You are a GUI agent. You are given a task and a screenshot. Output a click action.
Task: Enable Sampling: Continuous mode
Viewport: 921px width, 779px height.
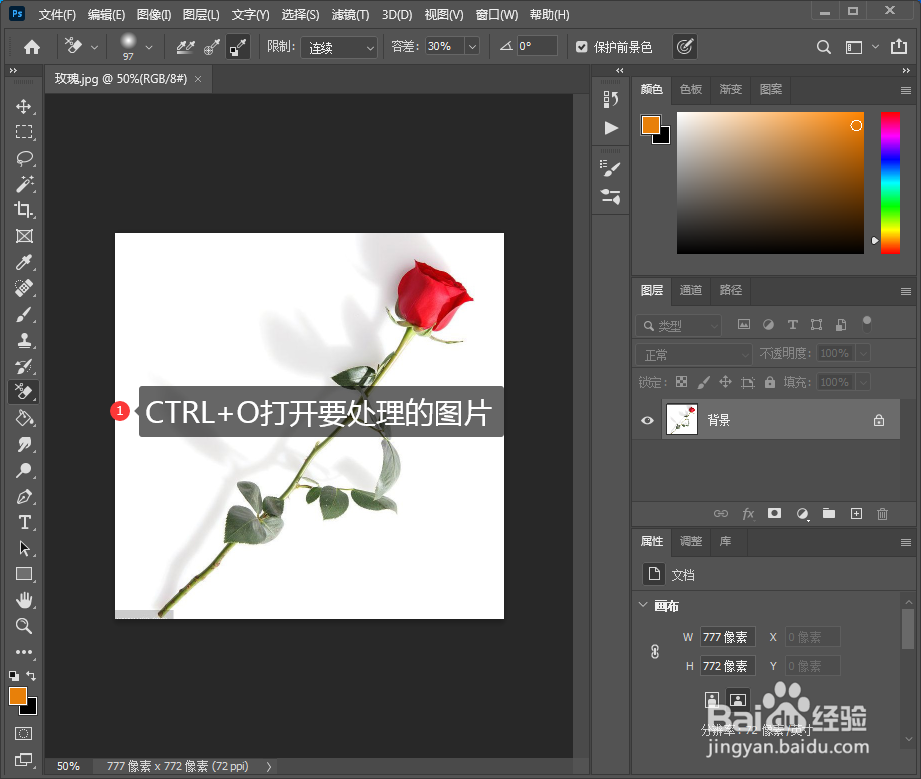coord(186,47)
